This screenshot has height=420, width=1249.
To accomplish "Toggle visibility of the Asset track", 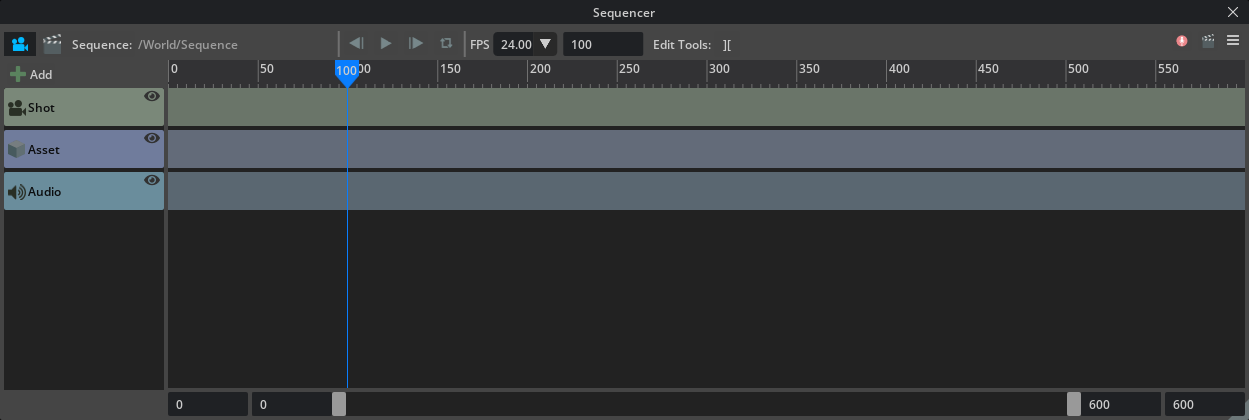I will (152, 138).
